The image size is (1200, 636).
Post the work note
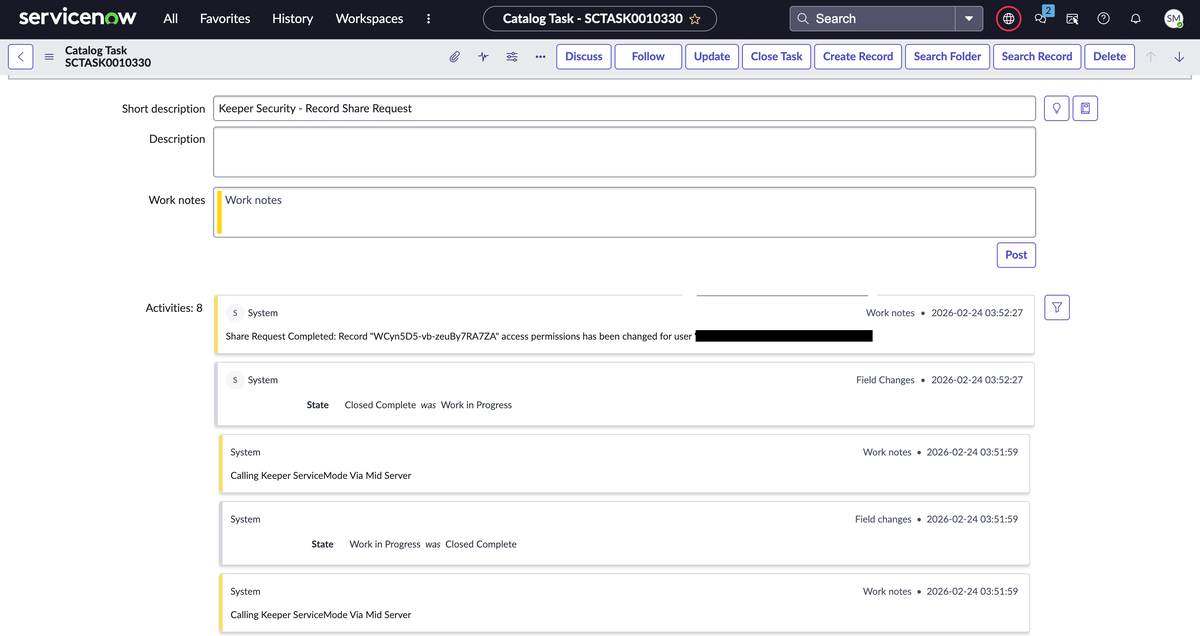1016,255
